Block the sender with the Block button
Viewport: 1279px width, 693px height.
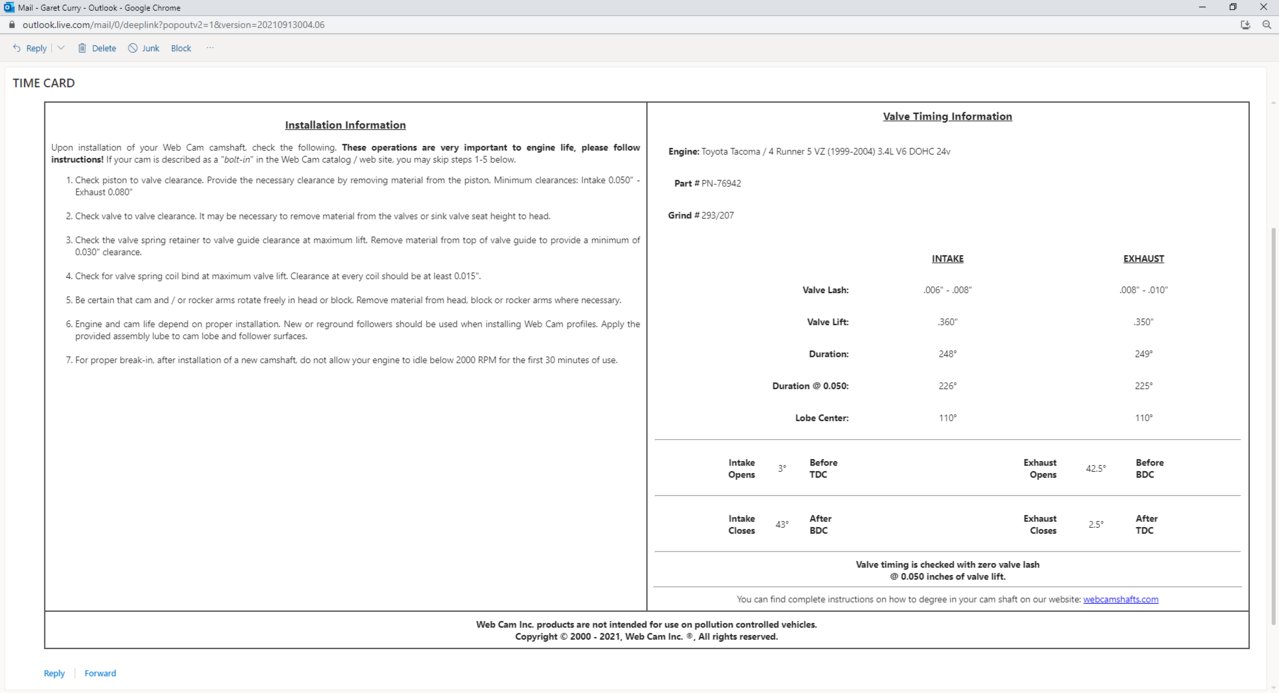coord(181,48)
